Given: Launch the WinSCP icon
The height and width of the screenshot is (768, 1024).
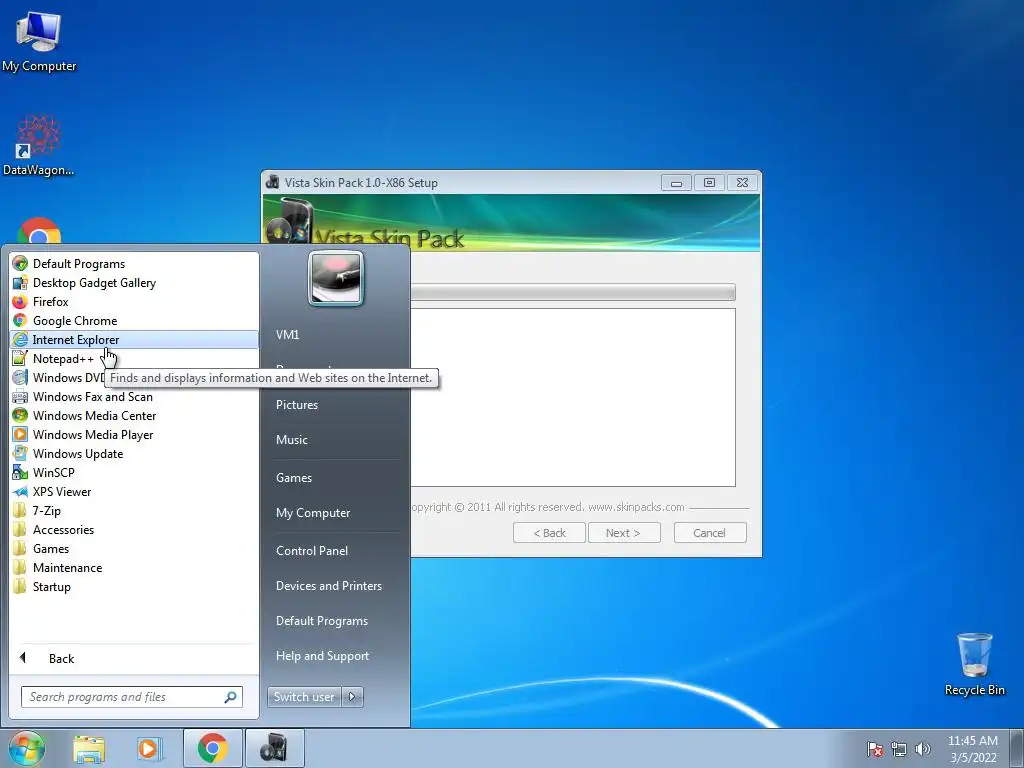Looking at the screenshot, I should [20, 472].
